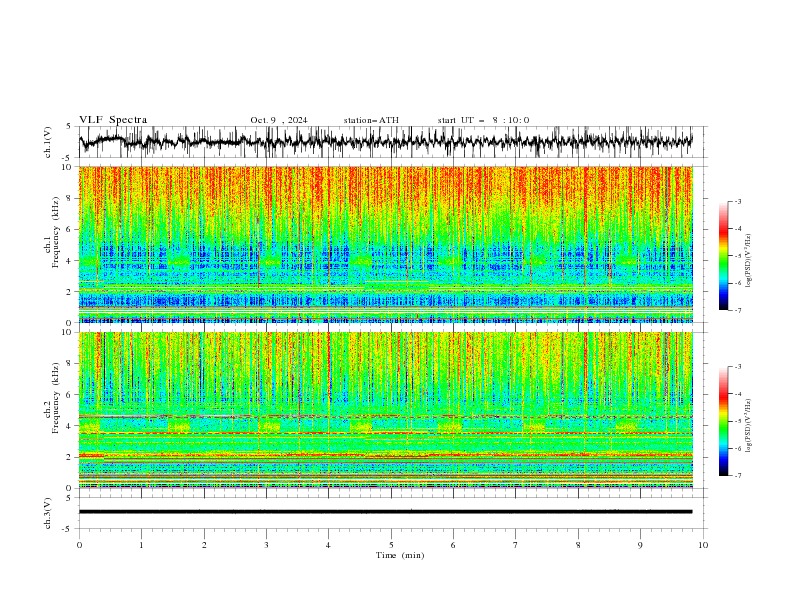Click the ch.2 spectrogram "8" kHz tick label
Image resolution: width=792 pixels, height=612 pixels.
point(71,364)
